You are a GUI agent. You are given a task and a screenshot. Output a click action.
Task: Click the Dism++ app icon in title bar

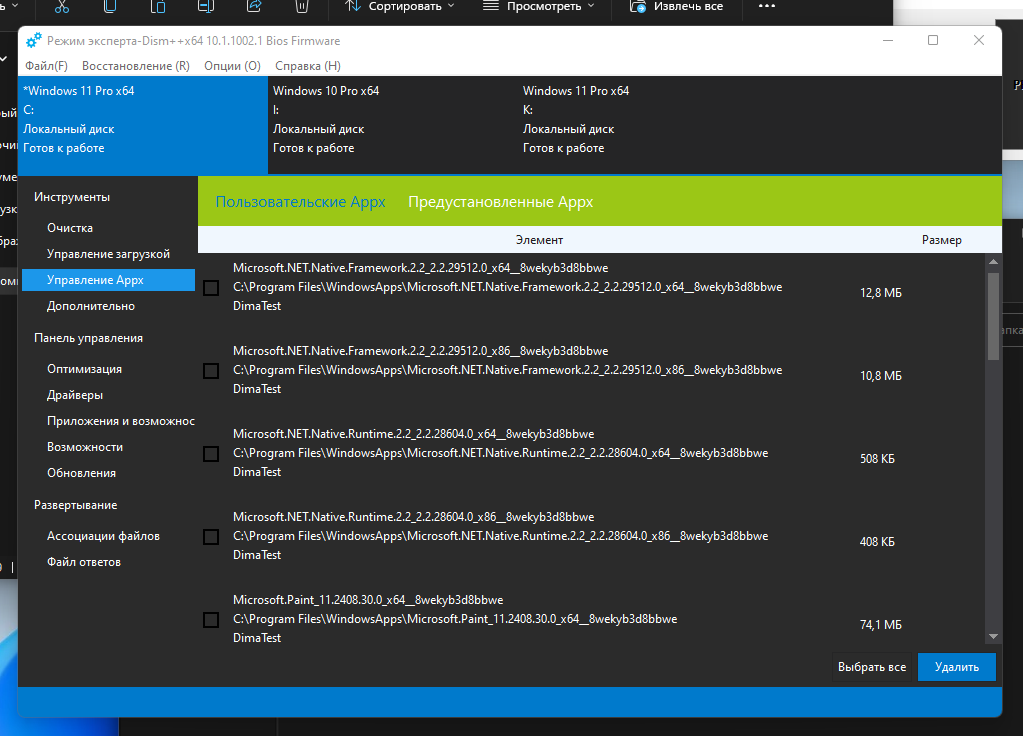(x=33, y=40)
